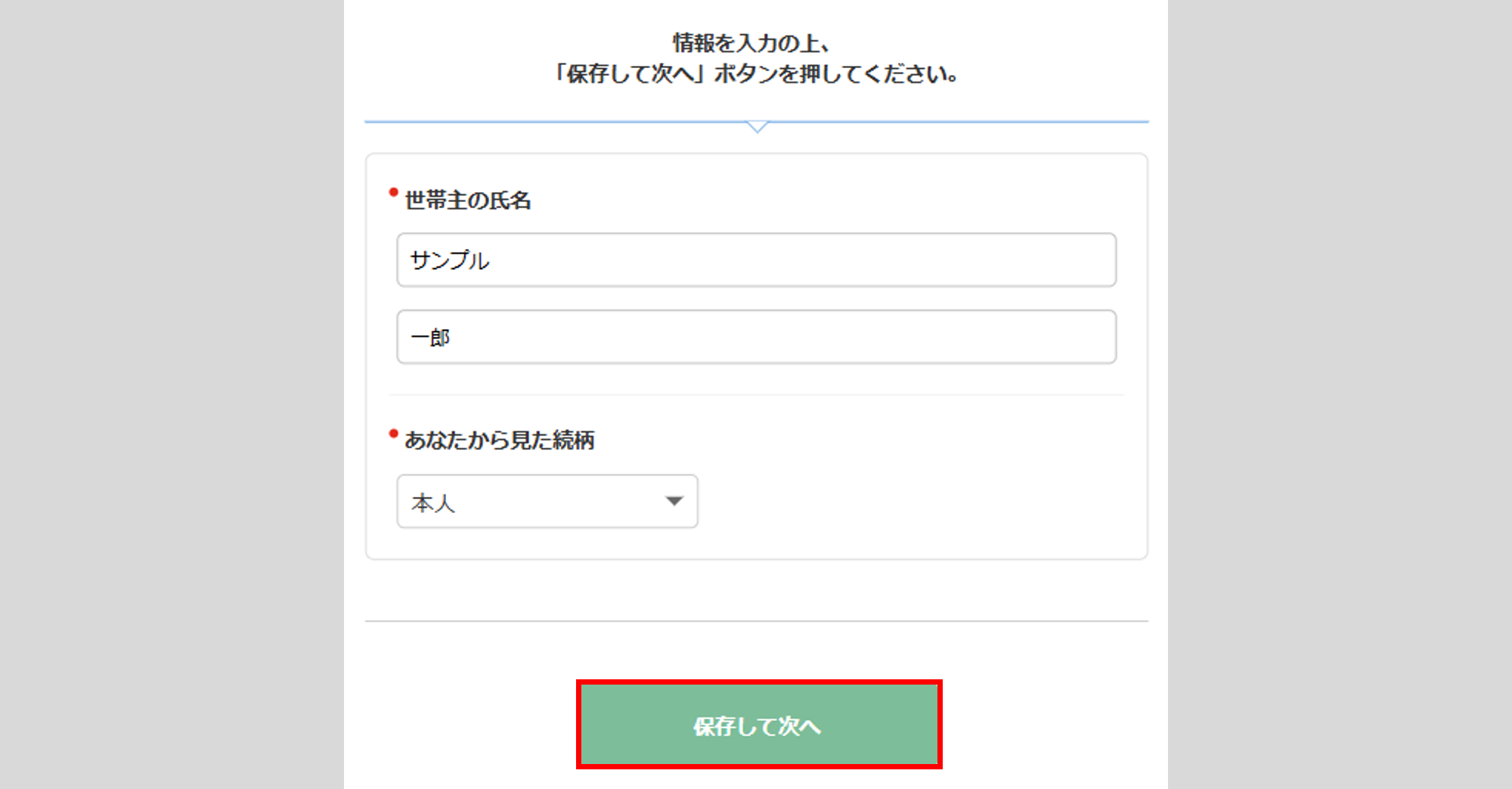Click red required dot beside あなたから見た続柄

(x=393, y=433)
